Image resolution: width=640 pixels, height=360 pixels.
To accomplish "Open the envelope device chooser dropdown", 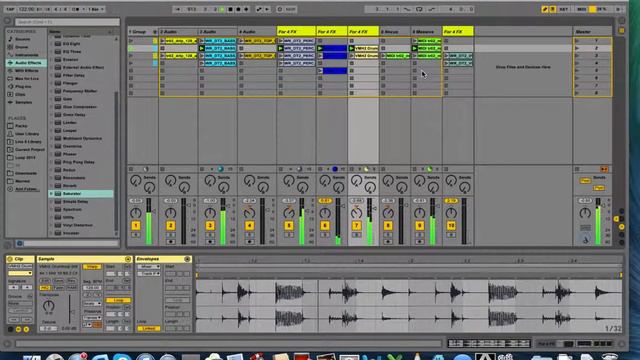I will [x=149, y=267].
